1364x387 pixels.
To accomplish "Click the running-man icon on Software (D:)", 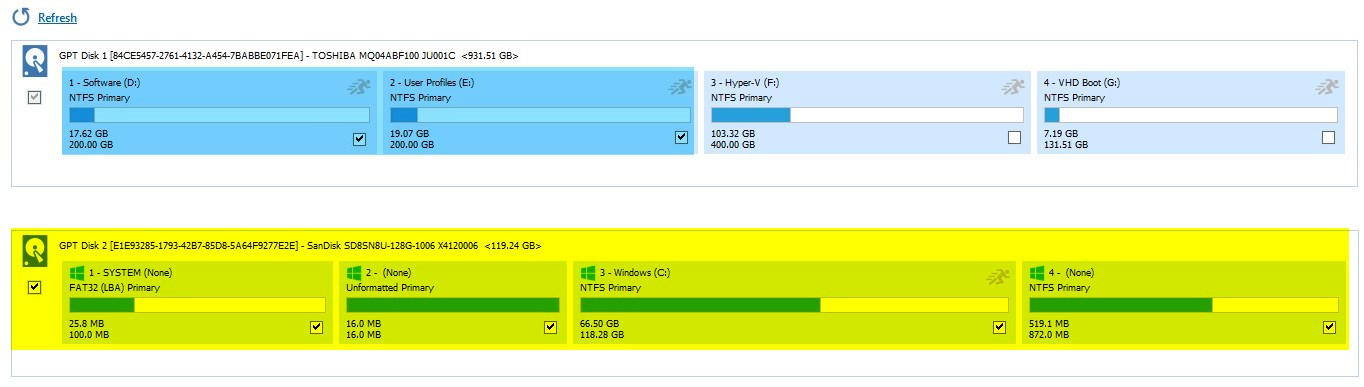I will click(x=358, y=87).
